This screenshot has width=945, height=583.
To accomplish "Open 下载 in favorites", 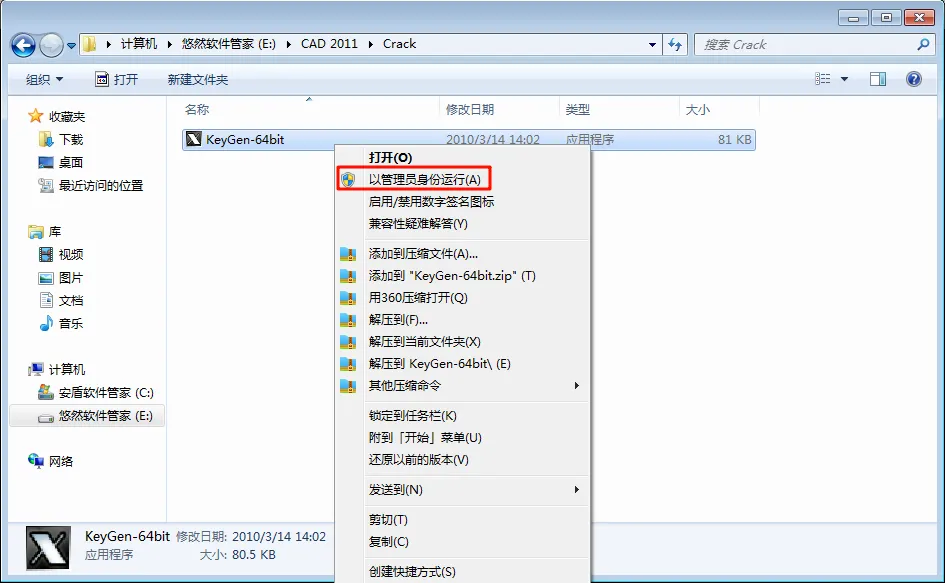I will [71, 139].
